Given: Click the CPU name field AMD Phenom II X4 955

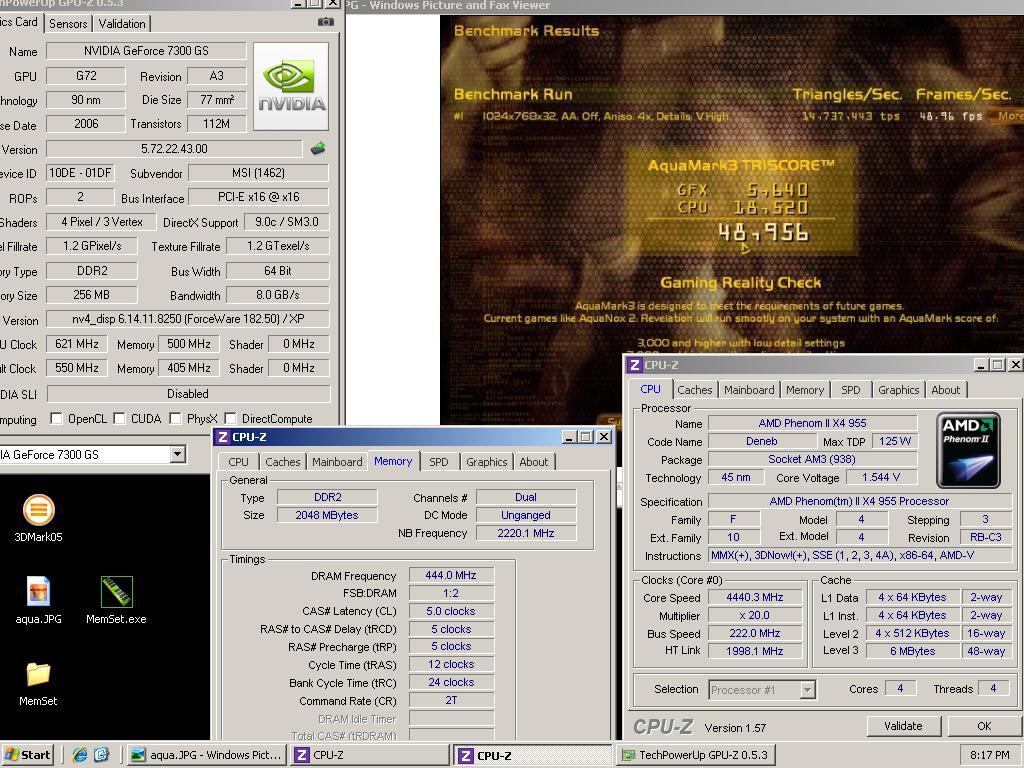Looking at the screenshot, I should (812, 423).
